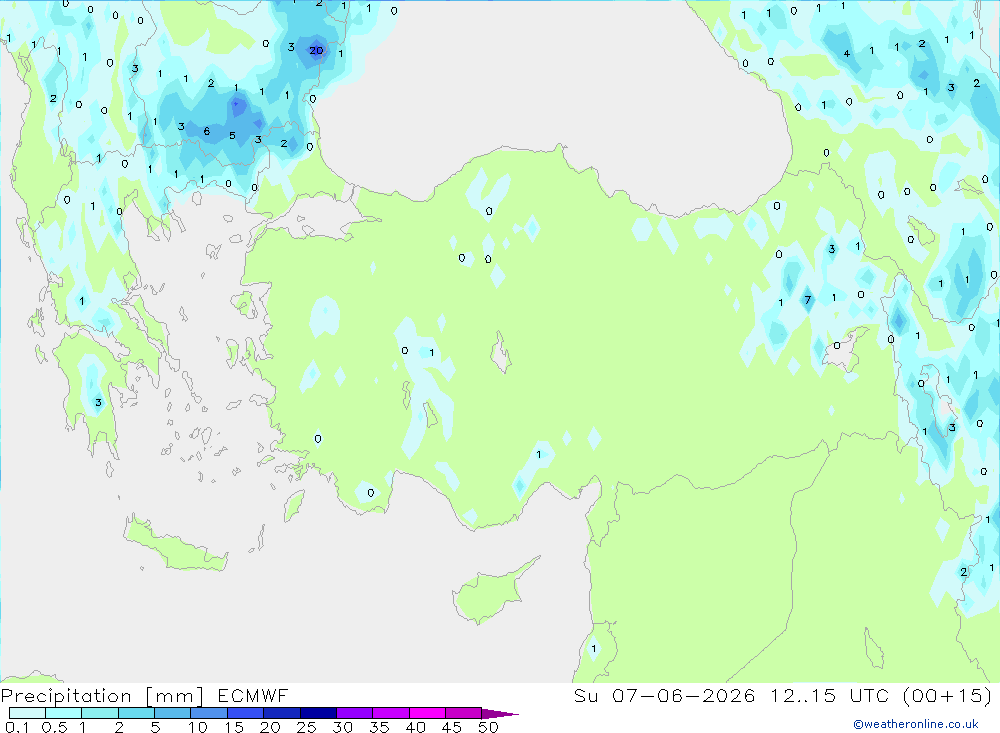
Task: Click the 20–25 mm legend color swatch
Action: point(282,713)
